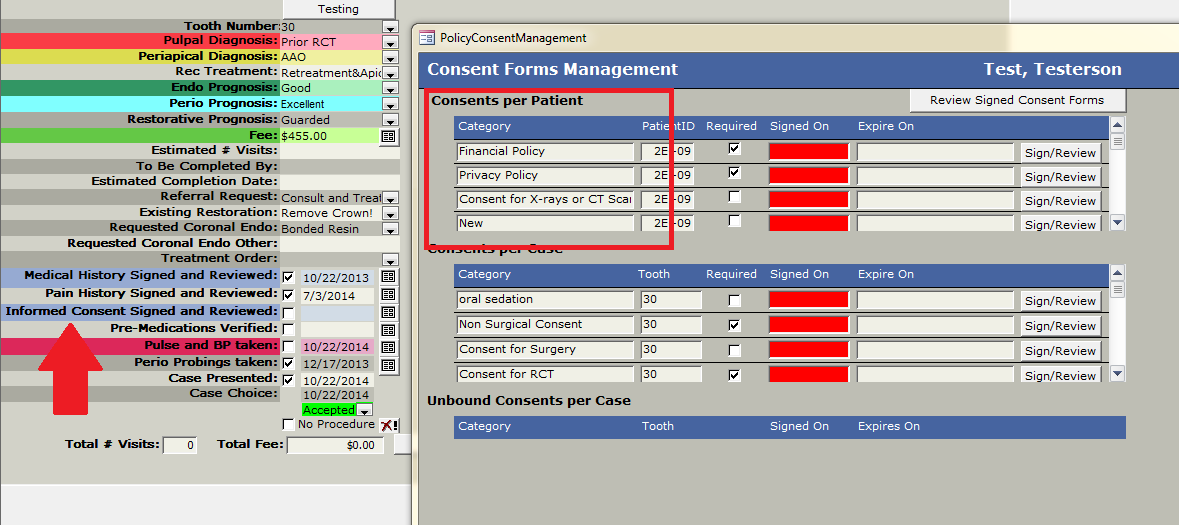Screen dimensions: 1179x525
Task: Click Sign/Review for Privacy Policy
Action: 1060,177
